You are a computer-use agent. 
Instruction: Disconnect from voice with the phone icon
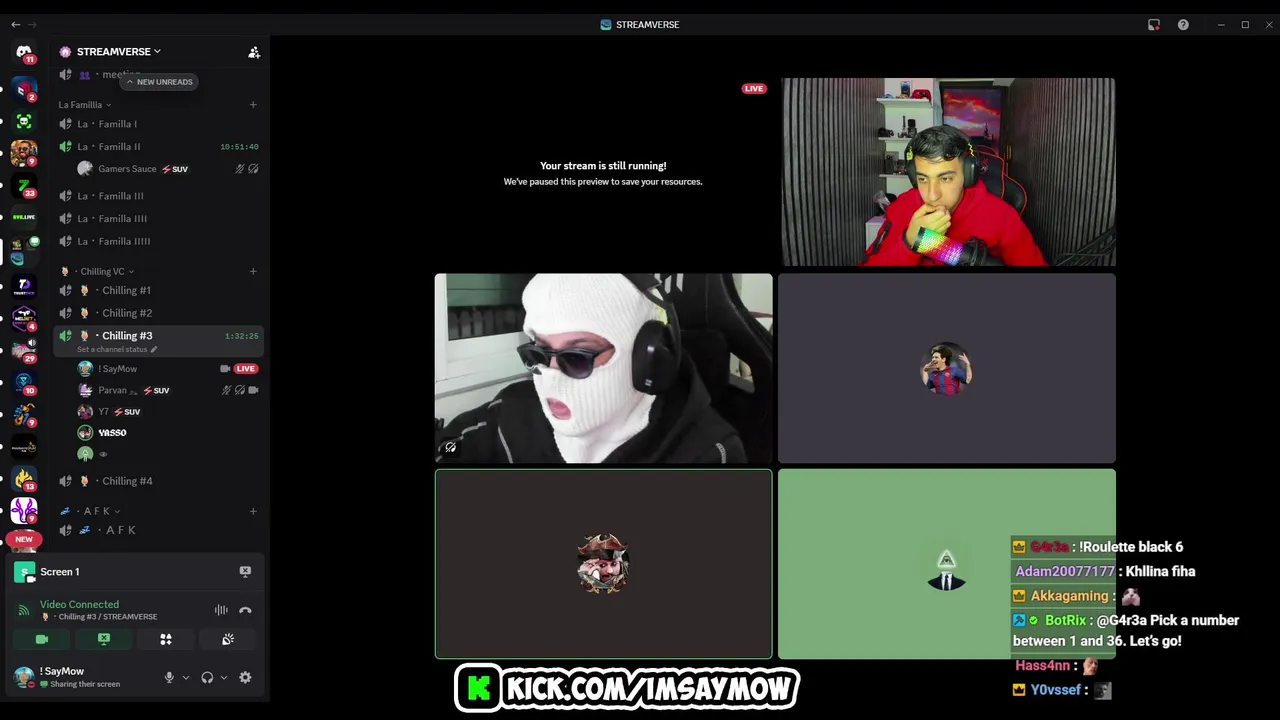point(245,610)
